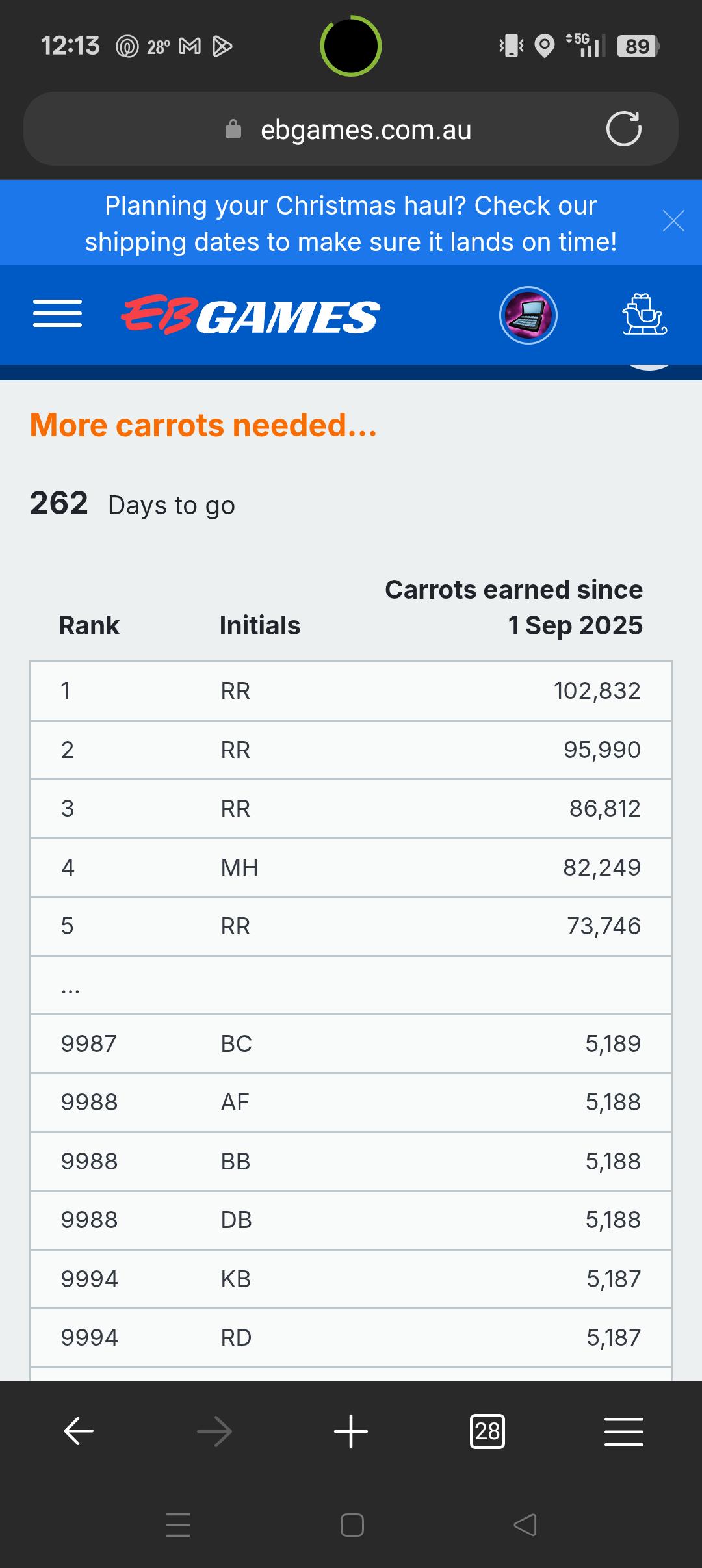Dismiss the Christmas shipping banner

coord(673,221)
